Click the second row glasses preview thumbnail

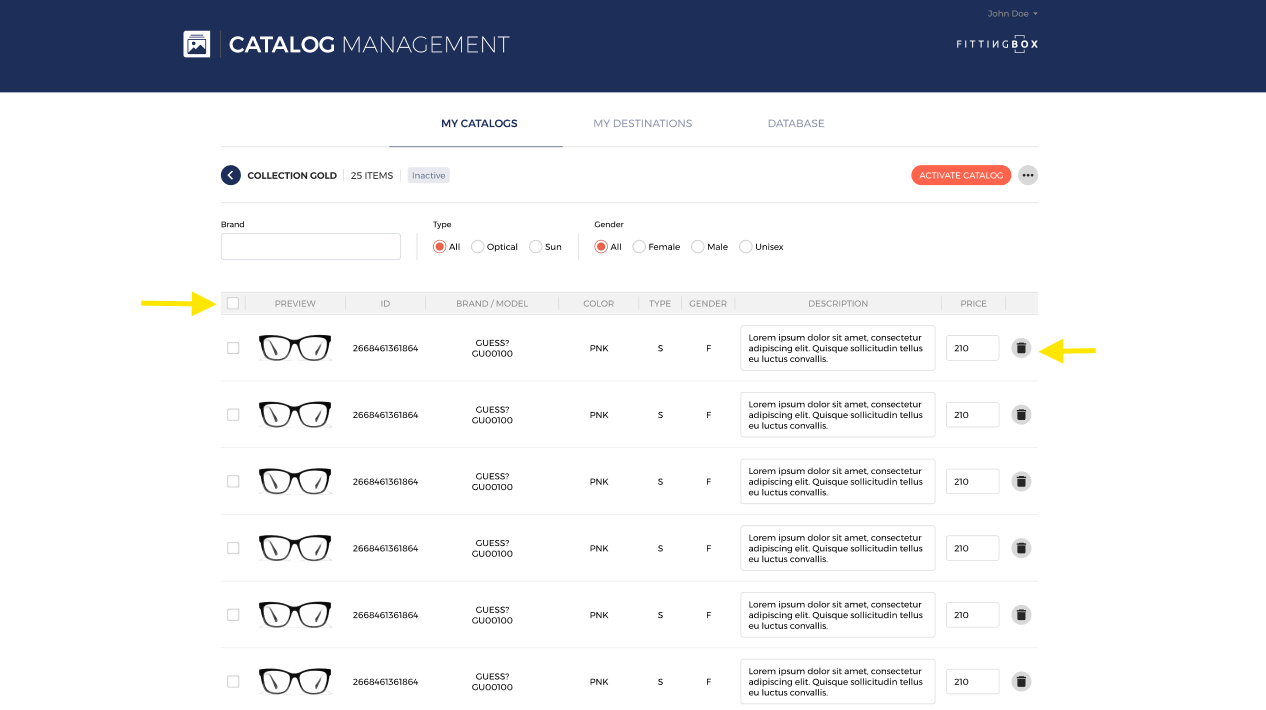(295, 414)
